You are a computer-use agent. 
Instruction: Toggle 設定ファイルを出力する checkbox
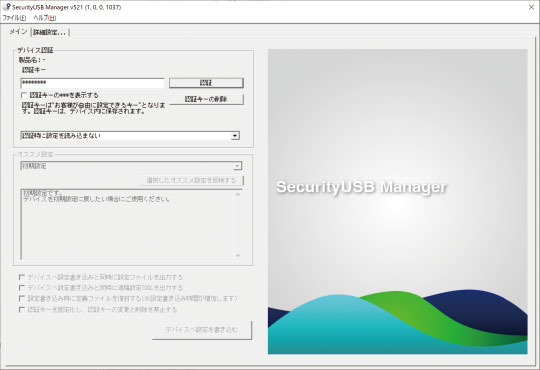(x=22, y=277)
